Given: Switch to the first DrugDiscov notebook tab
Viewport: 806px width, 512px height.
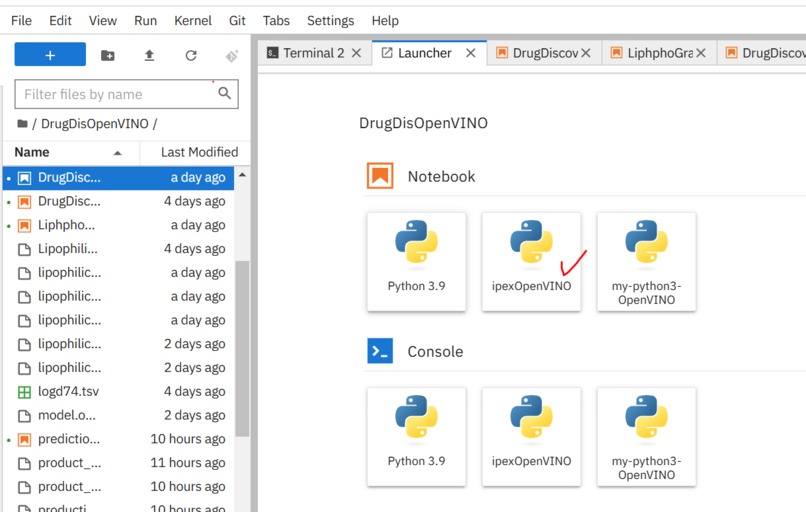Looking at the screenshot, I should click(545, 53).
